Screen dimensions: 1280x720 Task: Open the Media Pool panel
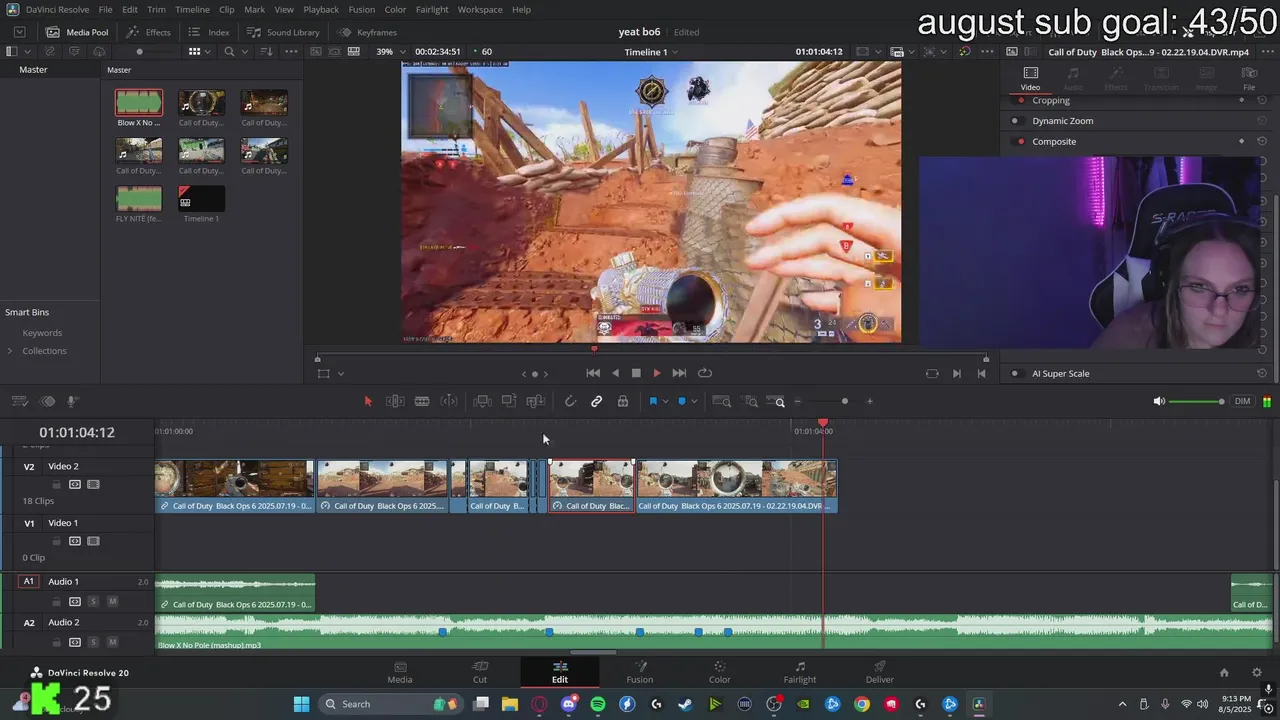click(x=77, y=32)
